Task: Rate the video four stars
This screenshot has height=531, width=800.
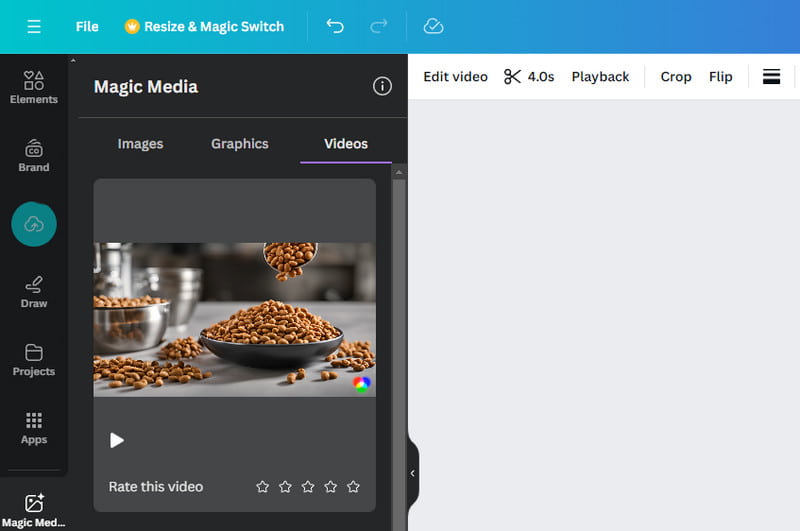Action: (x=331, y=487)
